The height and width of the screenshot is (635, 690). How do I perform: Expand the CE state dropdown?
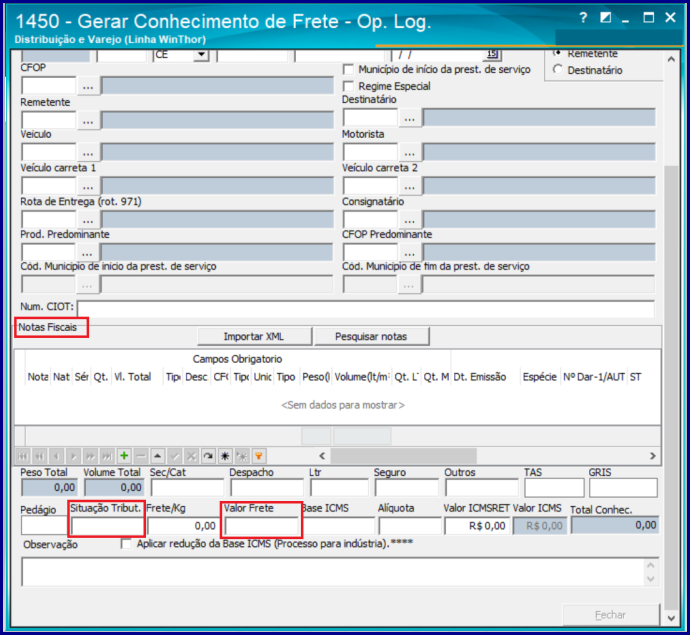(x=202, y=55)
